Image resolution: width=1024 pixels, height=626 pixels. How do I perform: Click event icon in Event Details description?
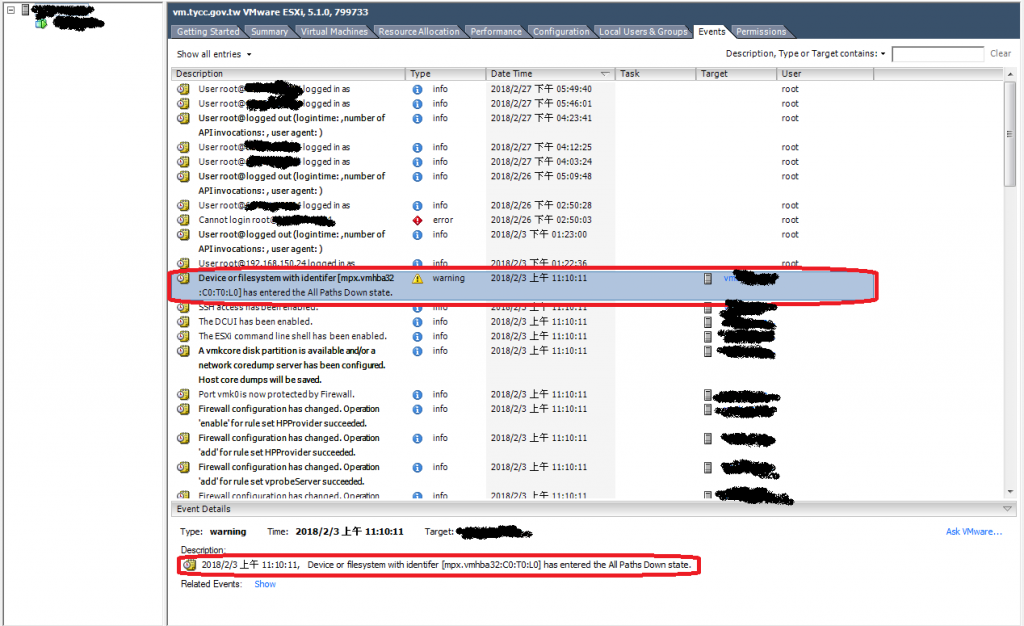[x=189, y=565]
